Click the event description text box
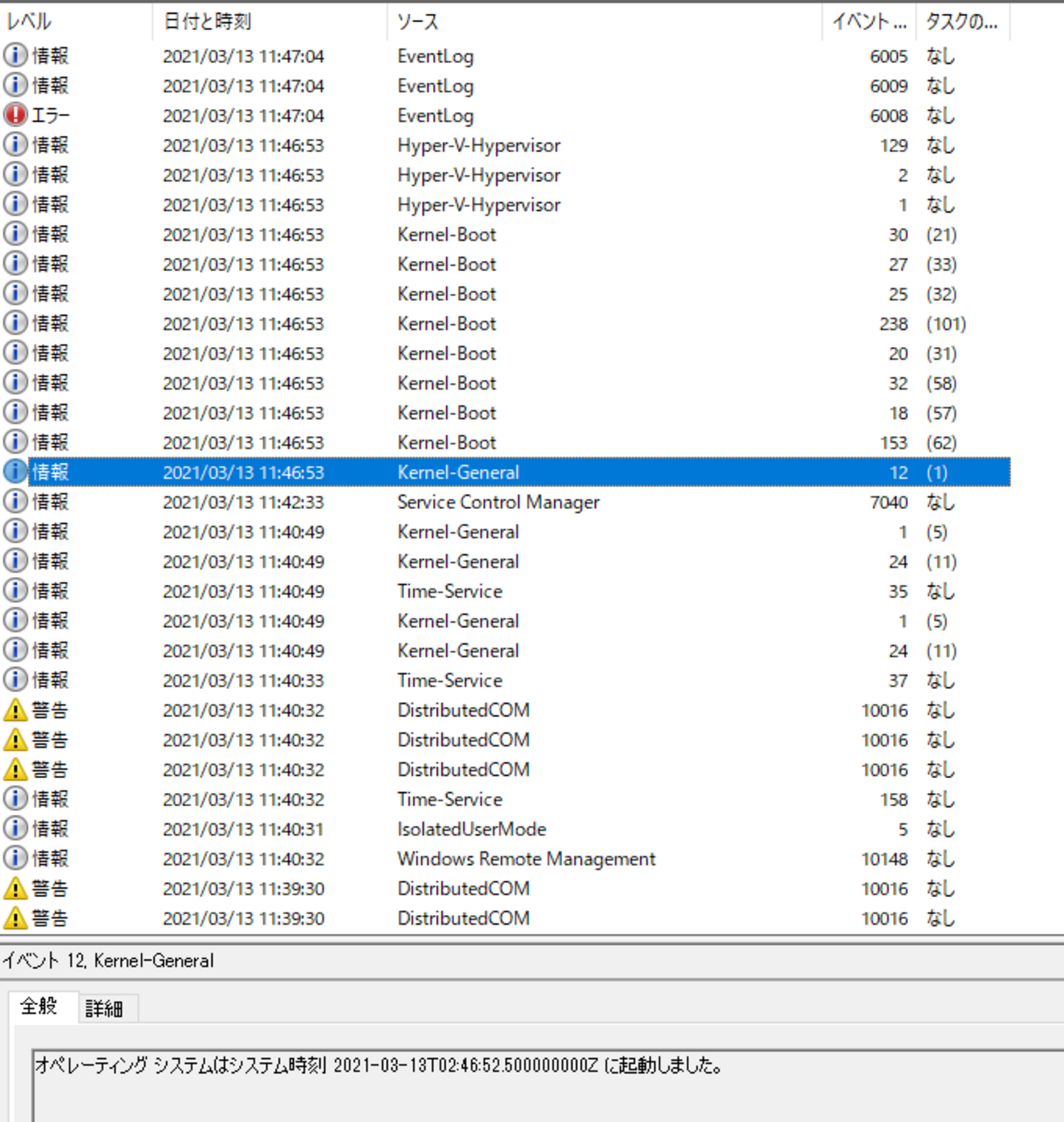This screenshot has width=1064, height=1122. (548, 1085)
